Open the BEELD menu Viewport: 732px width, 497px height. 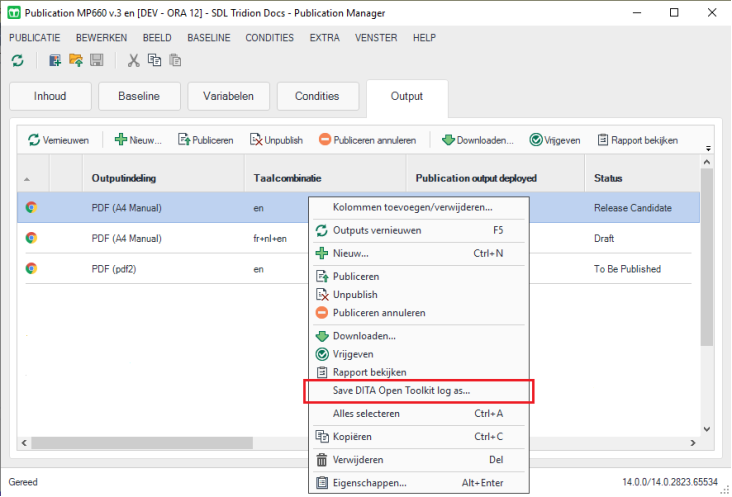tap(157, 38)
